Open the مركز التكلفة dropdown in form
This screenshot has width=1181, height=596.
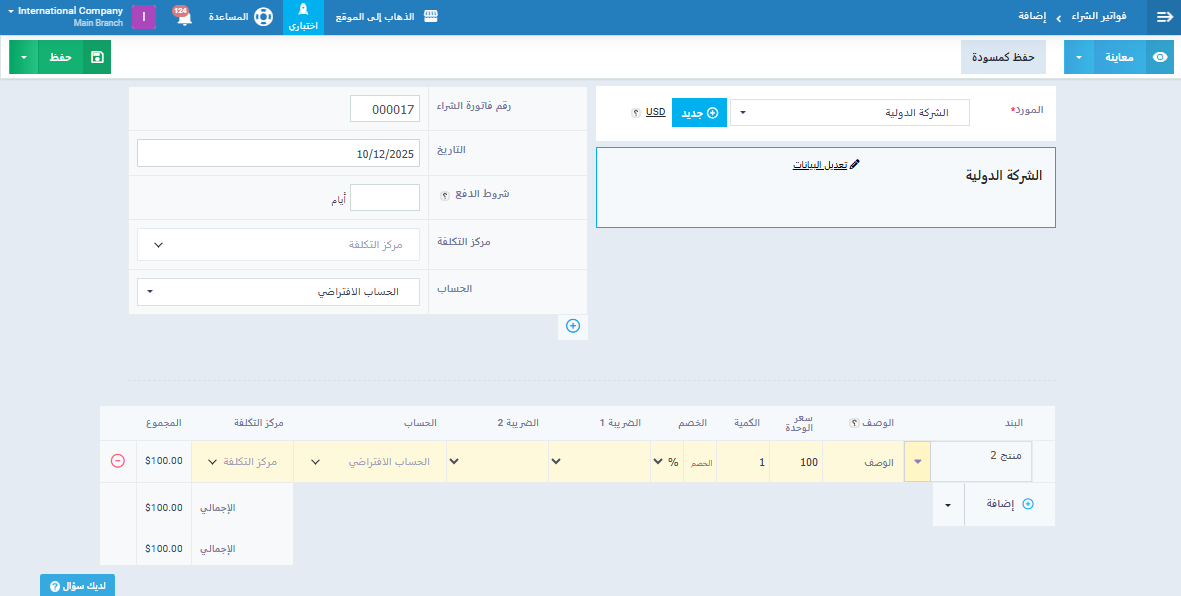tap(278, 244)
